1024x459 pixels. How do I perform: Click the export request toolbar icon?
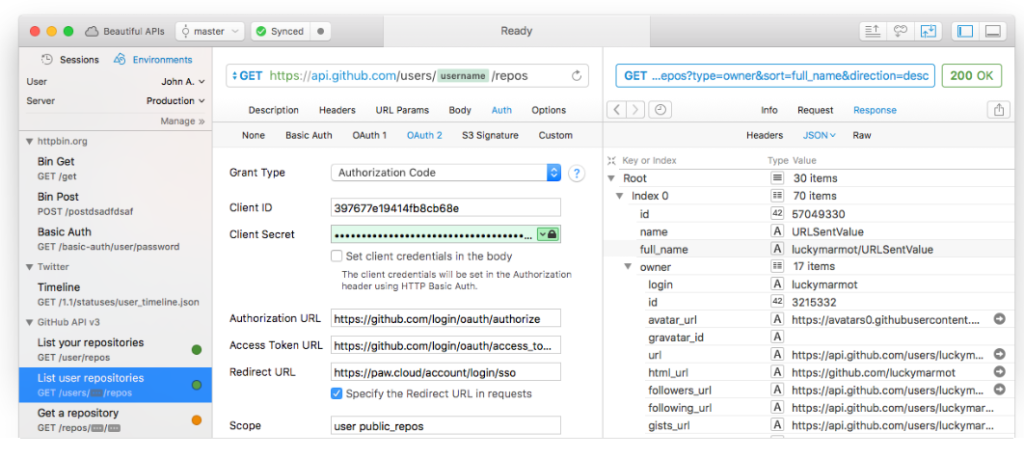(x=872, y=31)
